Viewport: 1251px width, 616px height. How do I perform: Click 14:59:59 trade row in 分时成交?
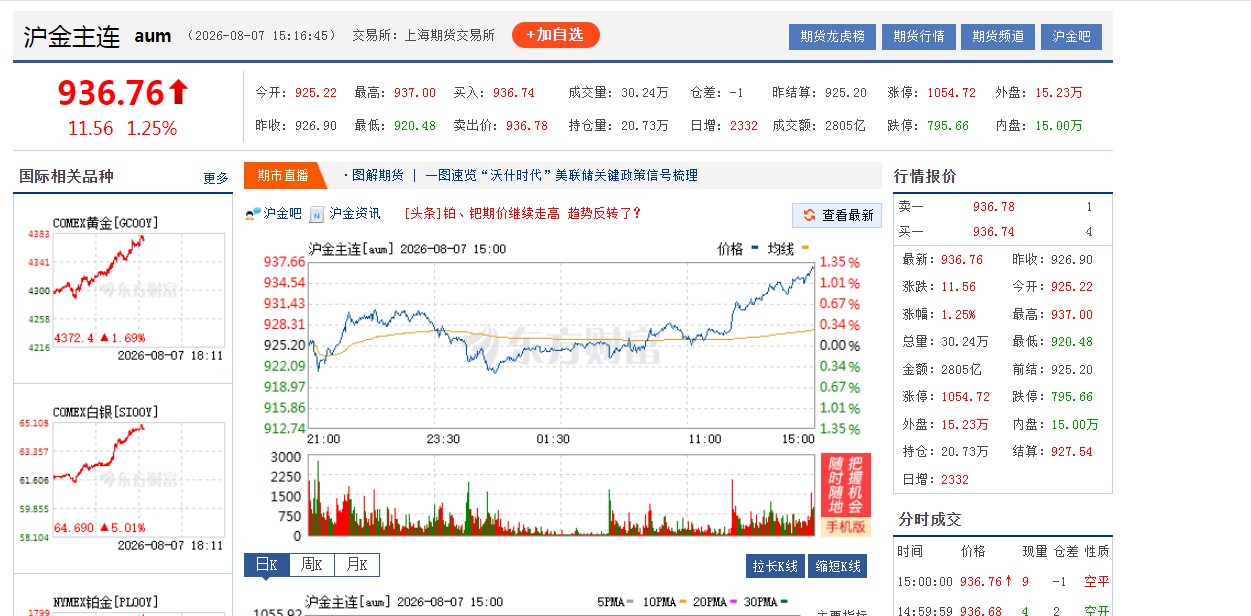[1003, 610]
